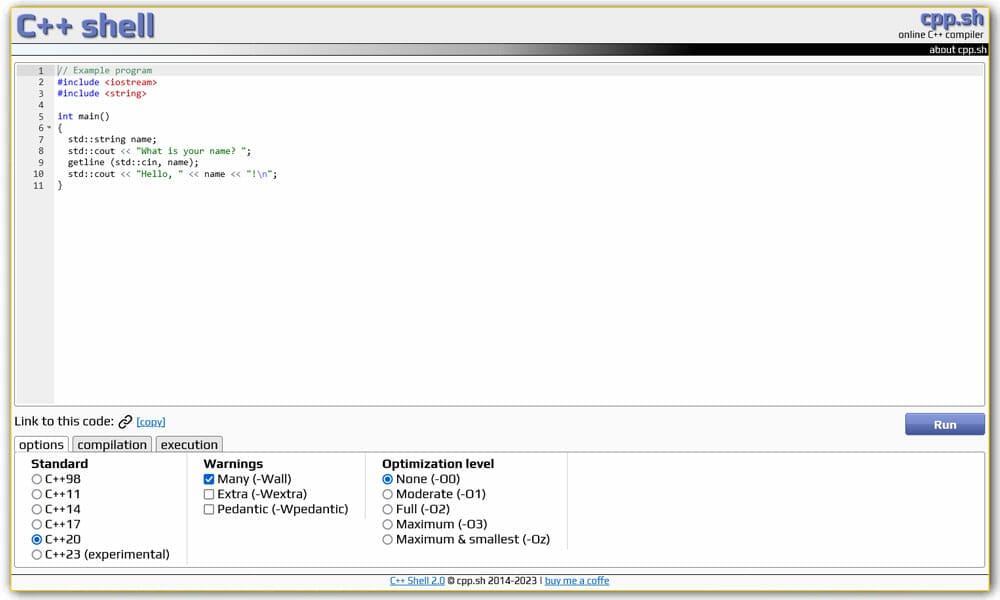This screenshot has width=1000, height=600.
Task: Click inside the code editor area
Action: pos(400,250)
